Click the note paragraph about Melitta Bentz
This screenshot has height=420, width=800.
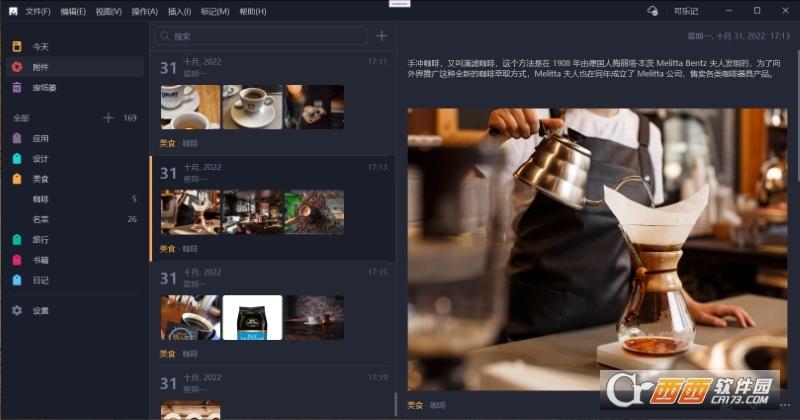[x=594, y=68]
